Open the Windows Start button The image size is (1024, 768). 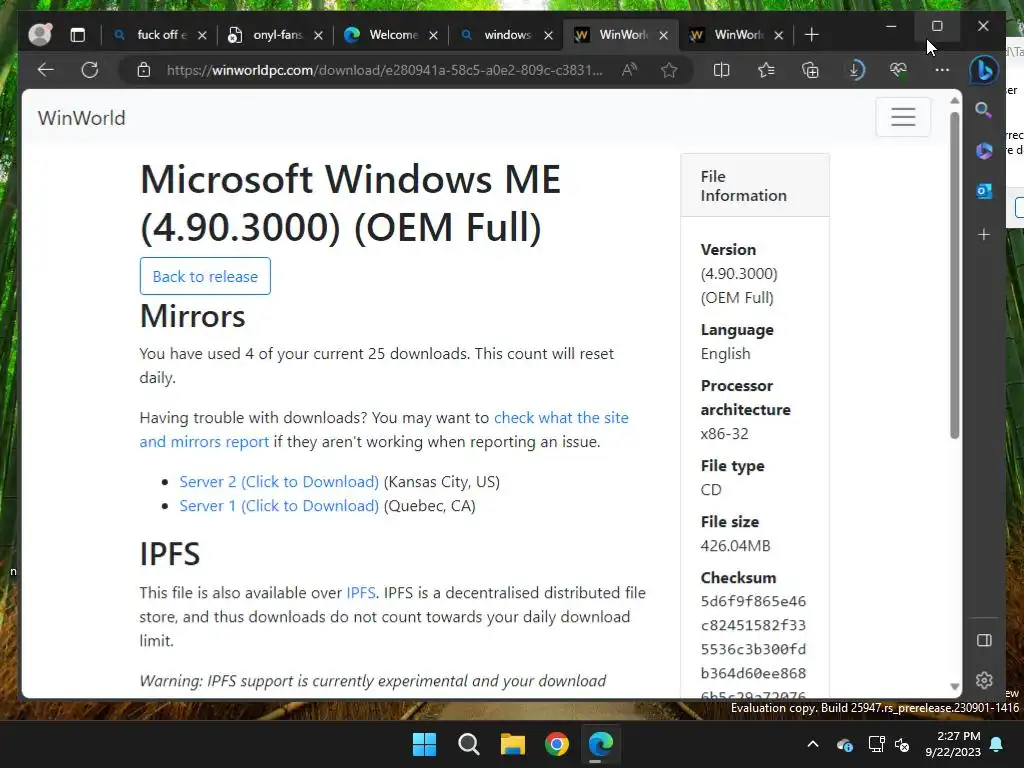click(424, 744)
